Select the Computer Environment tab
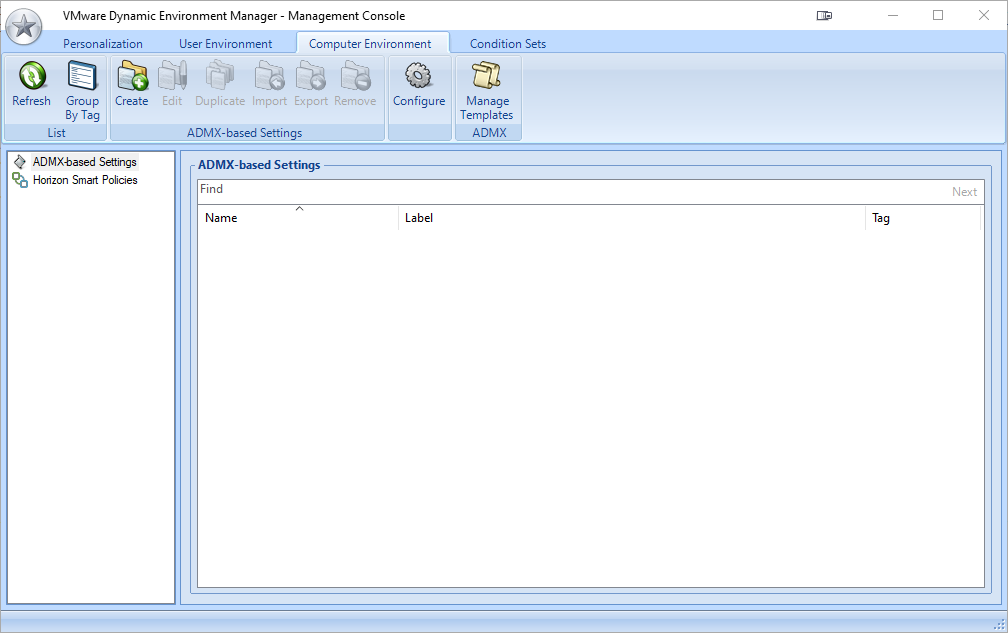 [370, 44]
